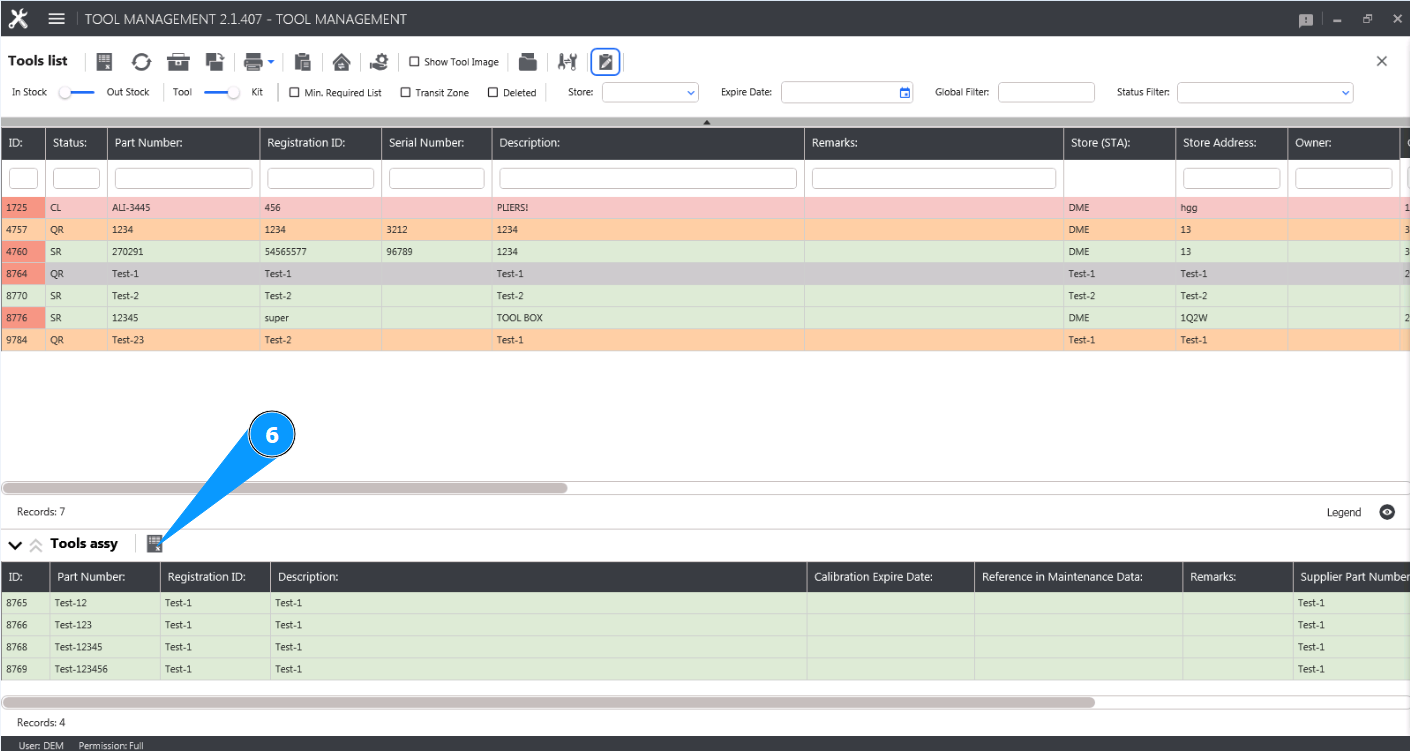This screenshot has height=752, width=1410.
Task: Export the Tools list to Excel
Action: click(104, 62)
